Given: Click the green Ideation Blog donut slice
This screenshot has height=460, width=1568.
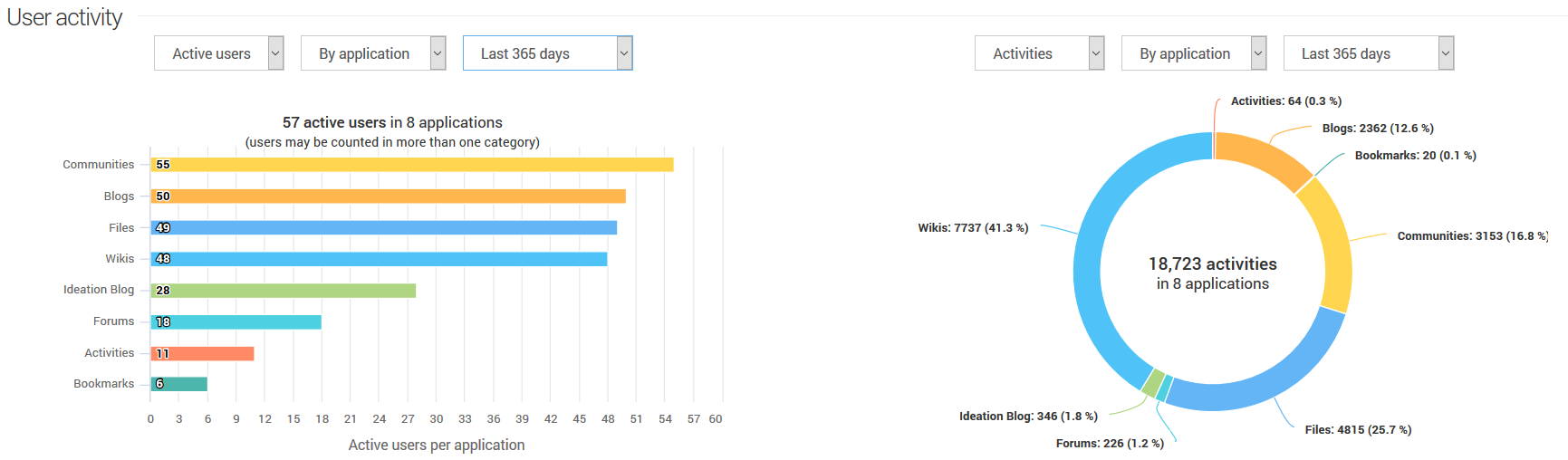Looking at the screenshot, I should [1152, 382].
